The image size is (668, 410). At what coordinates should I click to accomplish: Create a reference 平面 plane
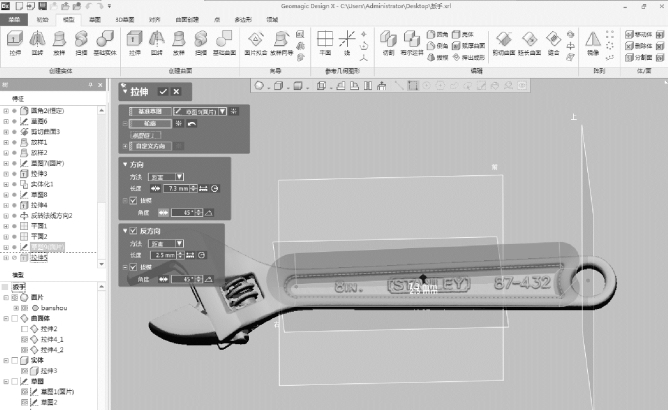click(x=325, y=43)
